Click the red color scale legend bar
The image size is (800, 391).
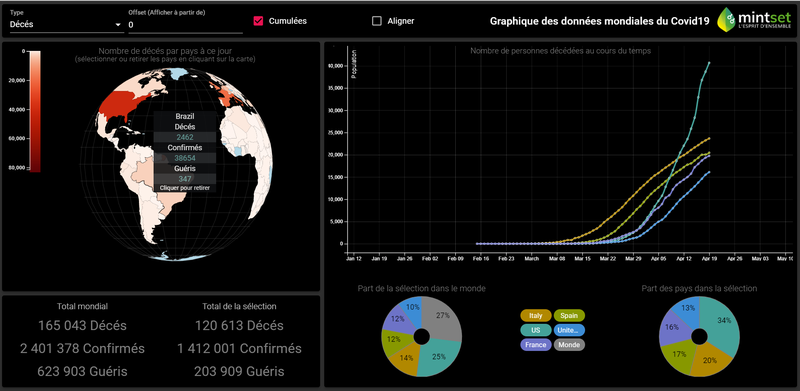[35, 111]
